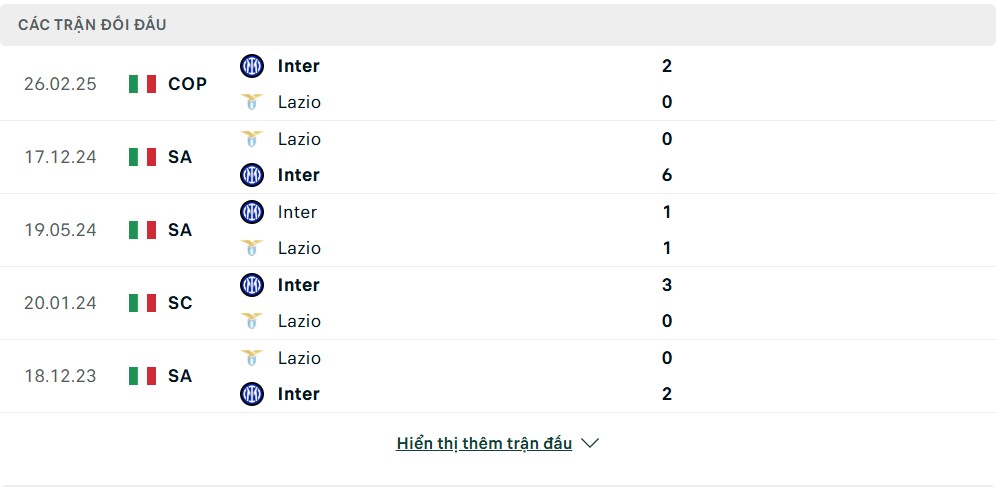Click Inter logo in 17.12.24 match
The image size is (996, 487).
tap(252, 175)
